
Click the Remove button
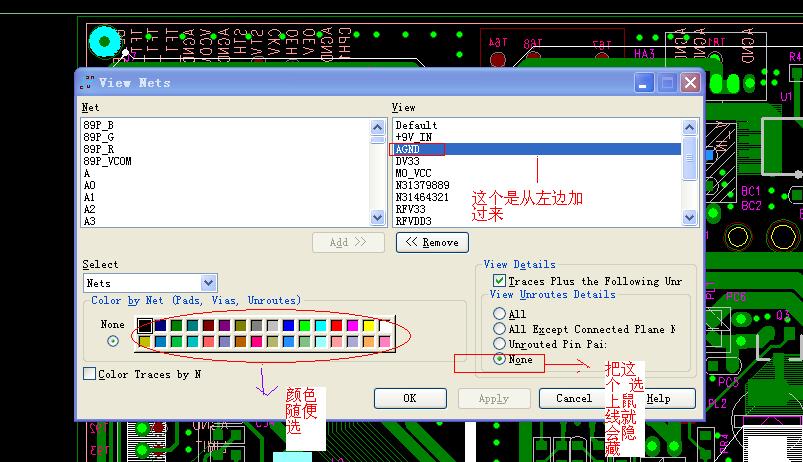(432, 242)
